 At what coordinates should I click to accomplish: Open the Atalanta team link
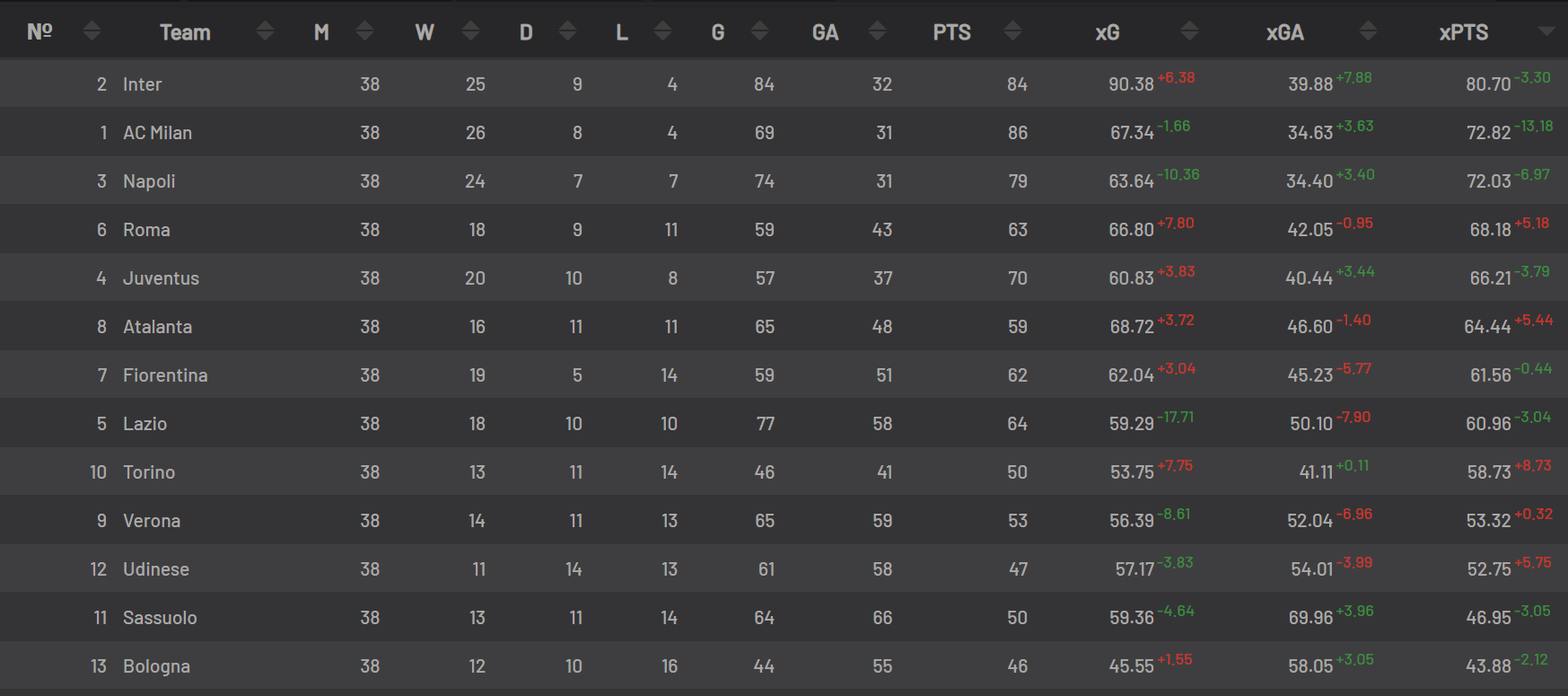(x=157, y=327)
